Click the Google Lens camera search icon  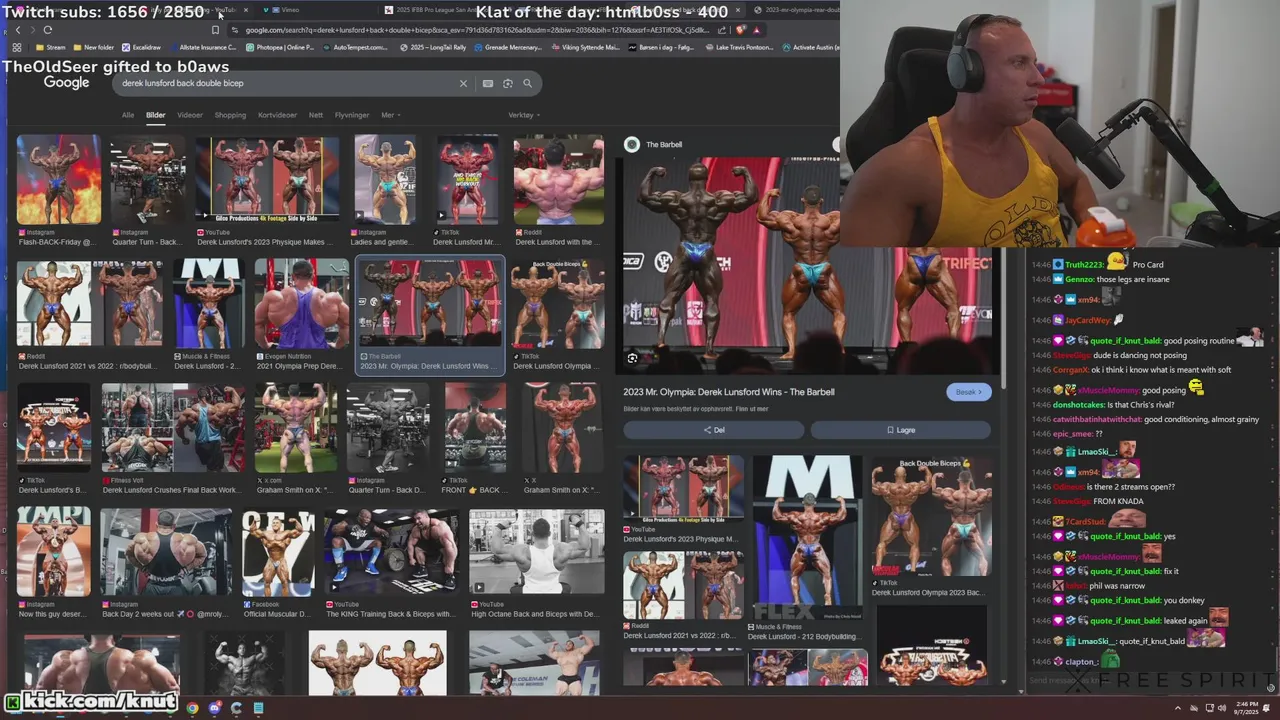pos(508,83)
